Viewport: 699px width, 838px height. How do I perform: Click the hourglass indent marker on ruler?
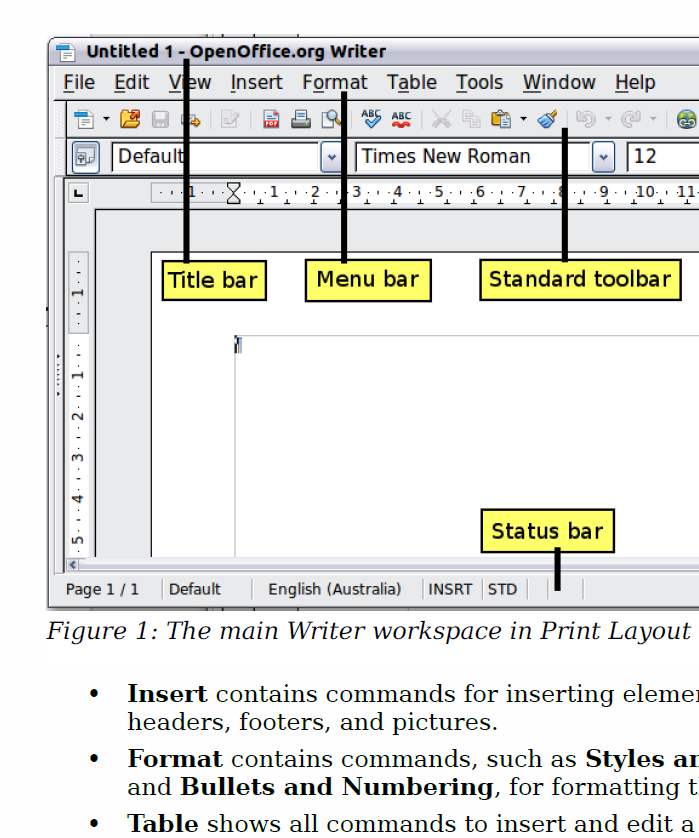pyautogui.click(x=234, y=193)
